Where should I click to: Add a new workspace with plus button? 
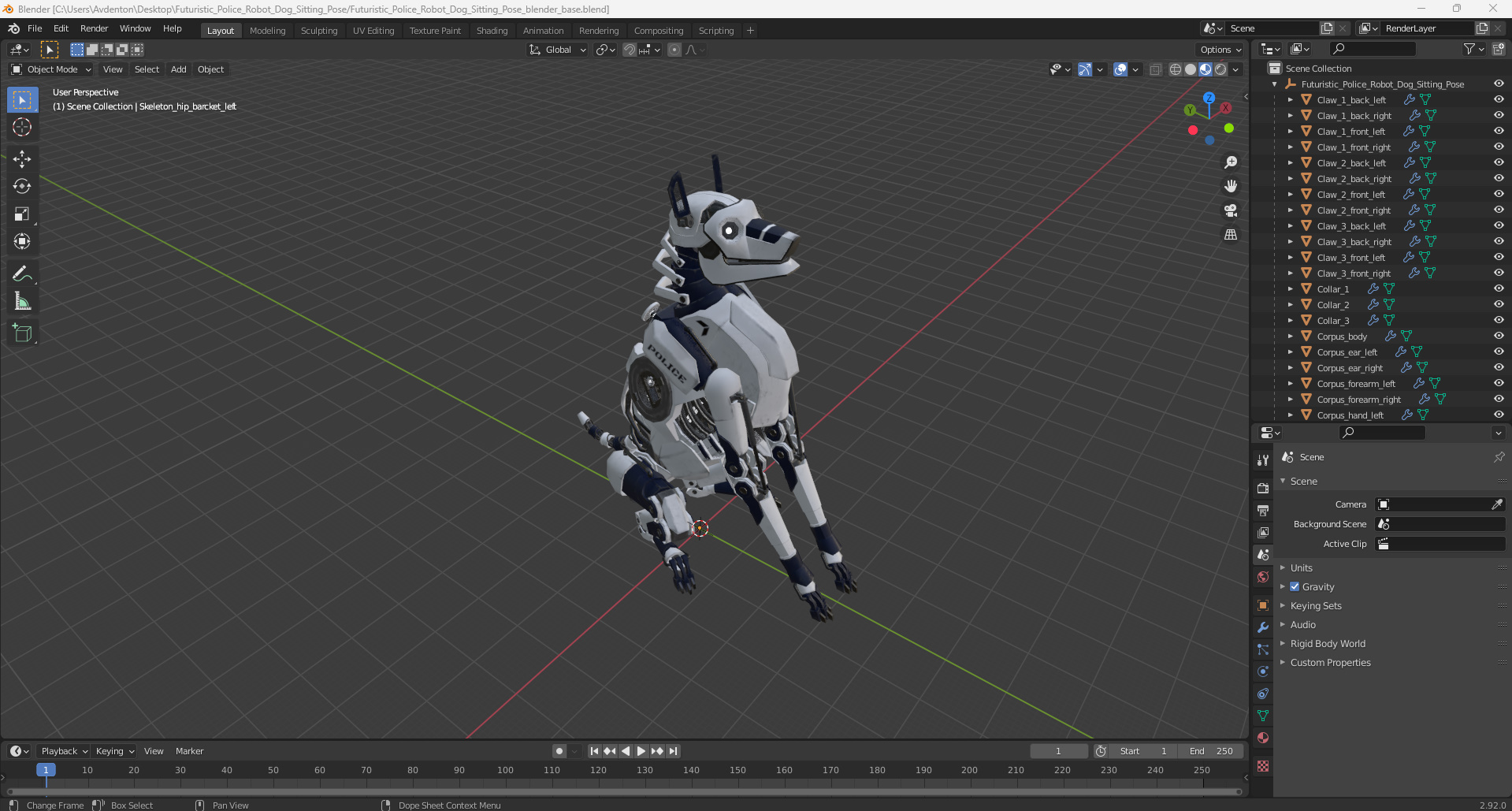750,31
